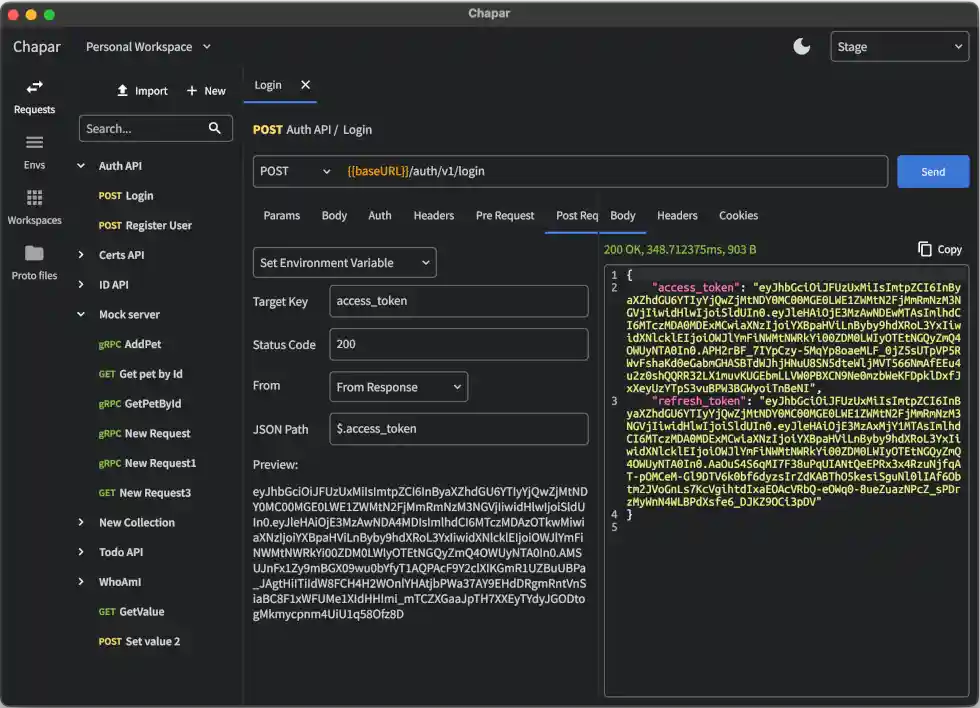The width and height of the screenshot is (980, 708).
Task: Toggle dark mode moon icon
Action: click(x=801, y=46)
